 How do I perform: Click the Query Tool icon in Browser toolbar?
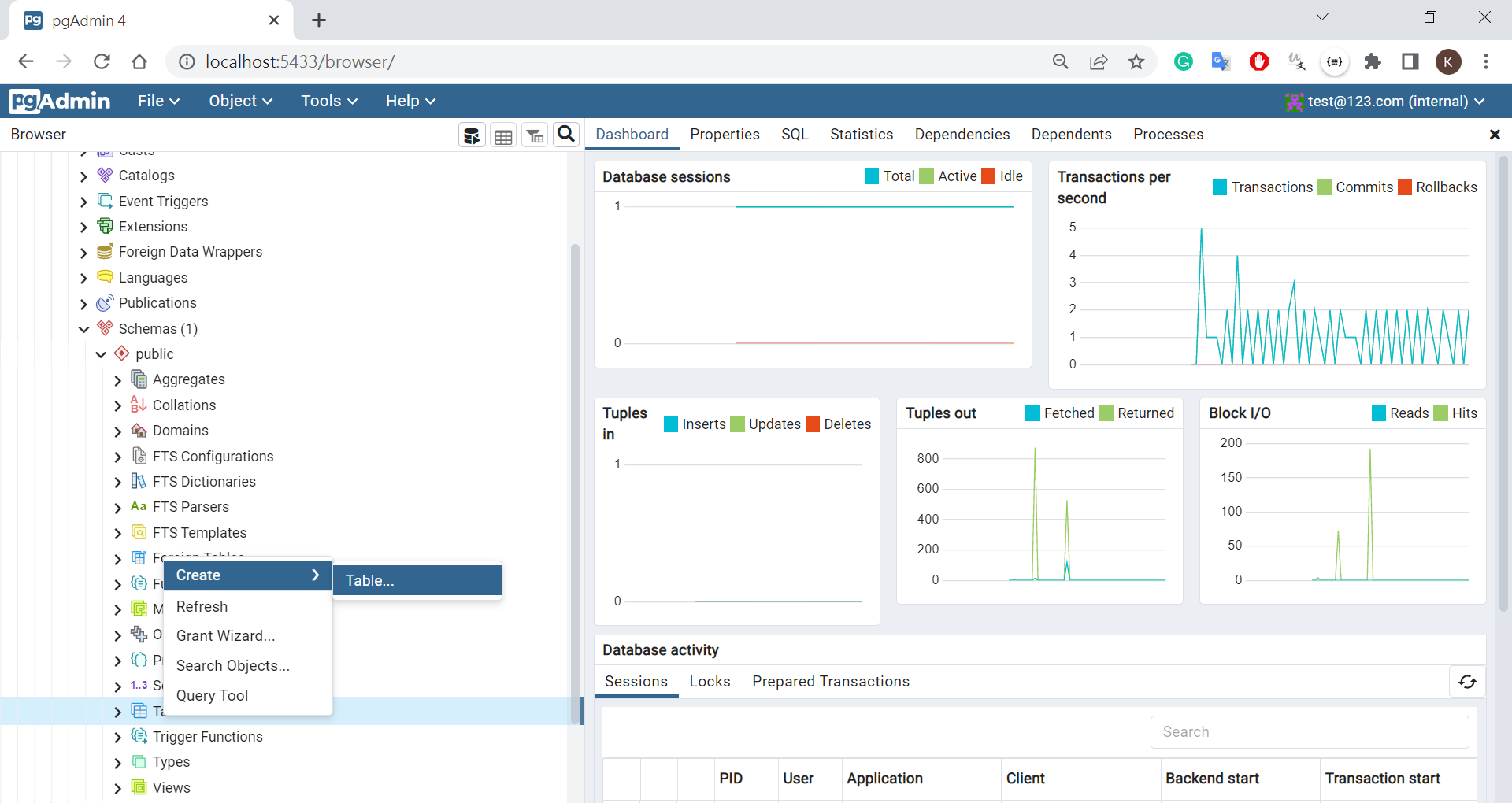(x=472, y=135)
